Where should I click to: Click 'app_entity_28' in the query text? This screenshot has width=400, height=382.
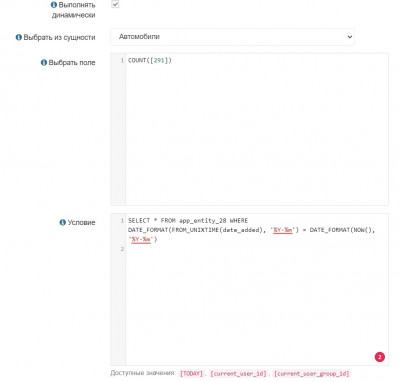tap(203, 221)
